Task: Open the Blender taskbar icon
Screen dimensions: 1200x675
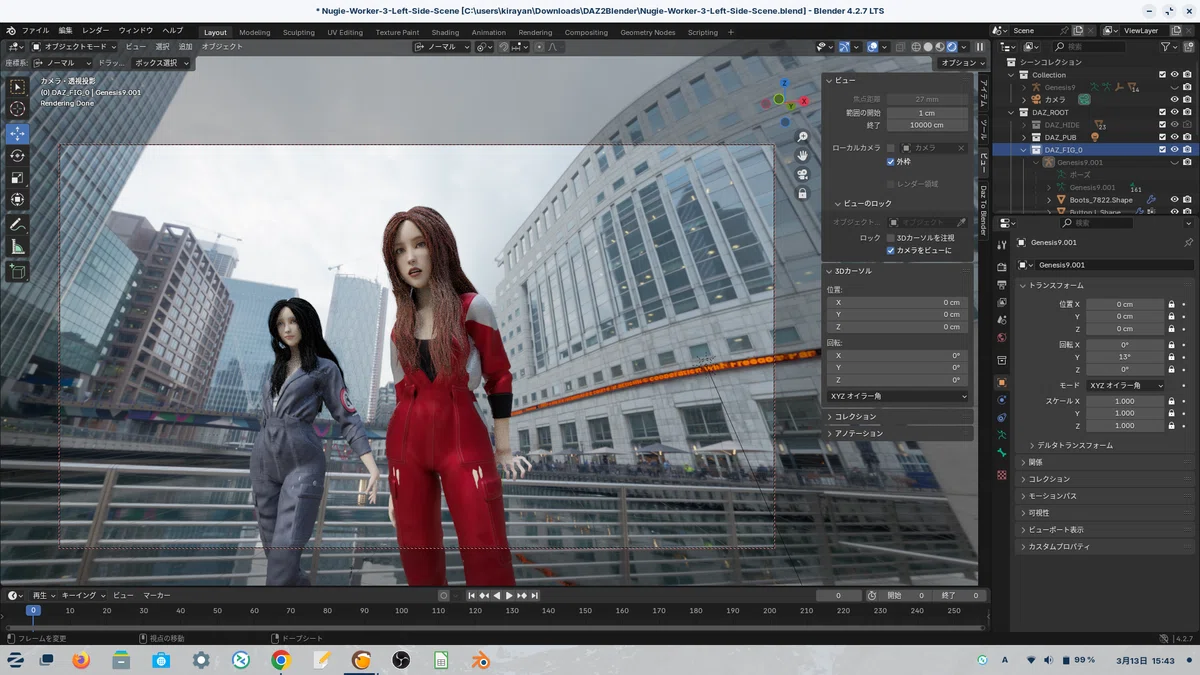Action: click(480, 660)
